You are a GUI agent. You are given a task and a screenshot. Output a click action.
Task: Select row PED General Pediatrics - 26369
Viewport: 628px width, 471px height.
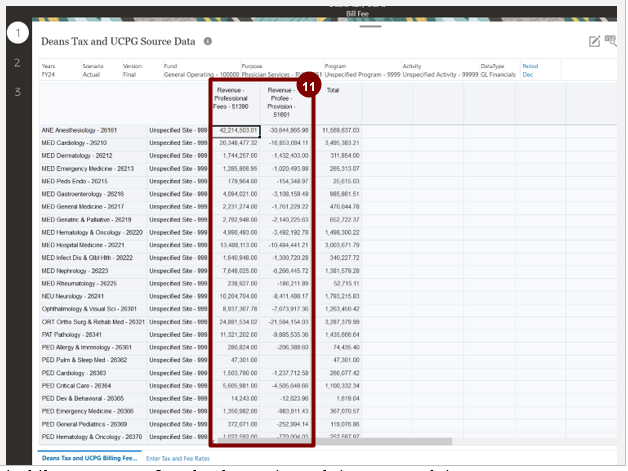click(x=84, y=425)
